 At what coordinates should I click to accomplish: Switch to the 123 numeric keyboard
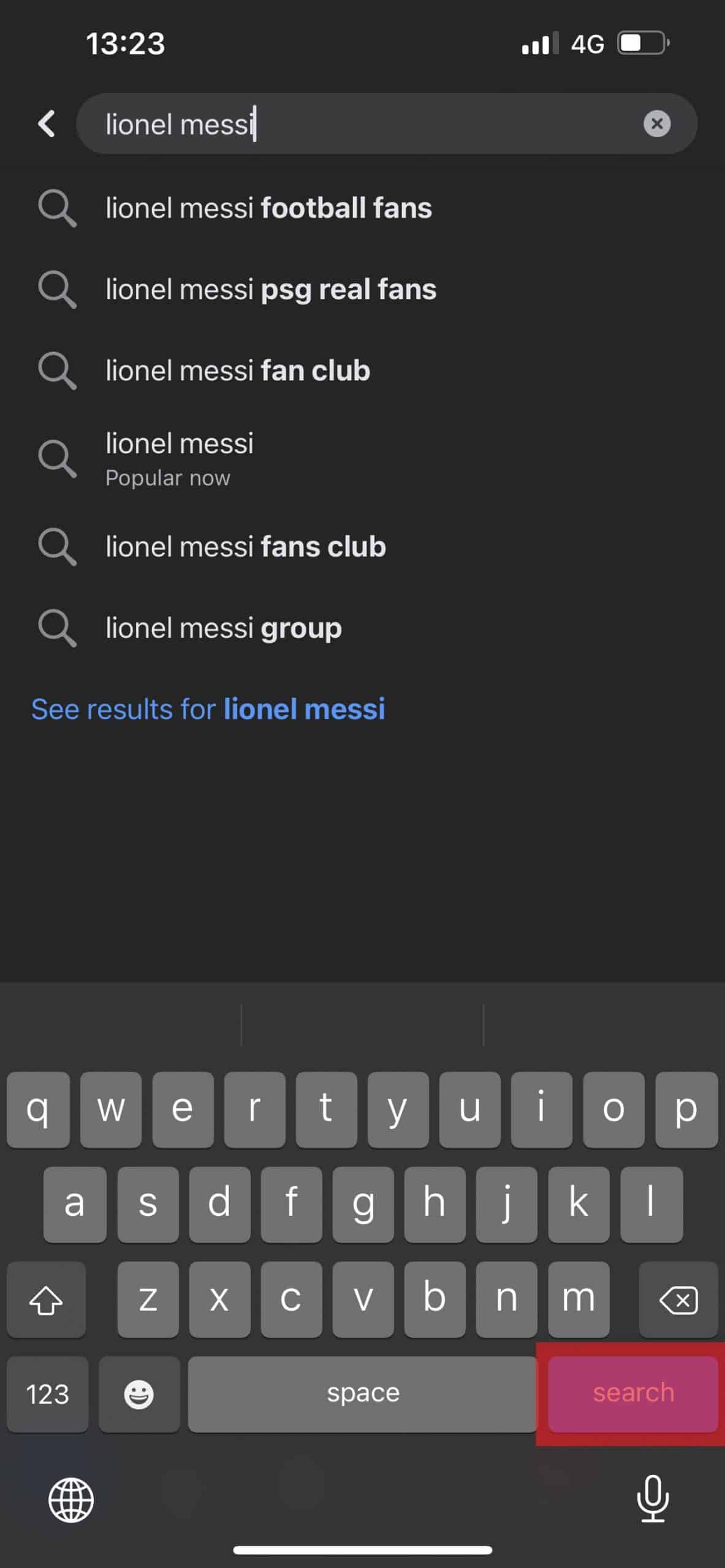47,1395
